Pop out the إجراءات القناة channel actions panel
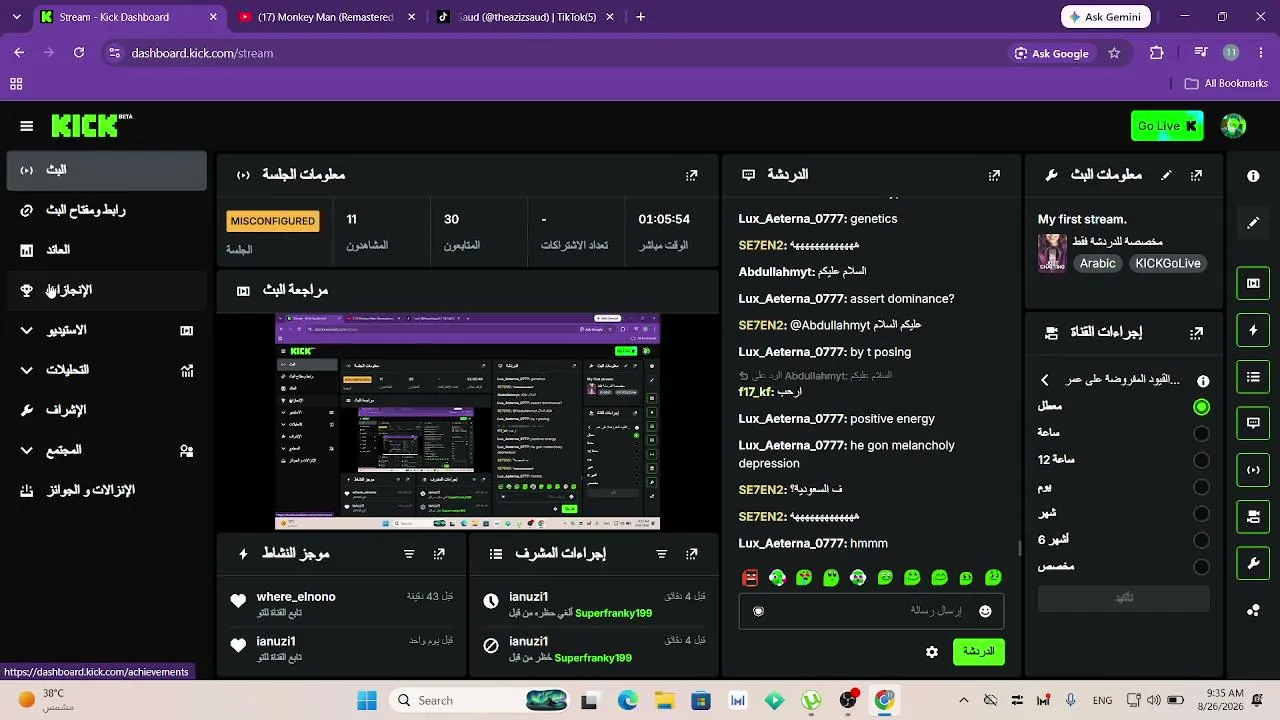This screenshot has width=1280, height=720. coord(1196,333)
